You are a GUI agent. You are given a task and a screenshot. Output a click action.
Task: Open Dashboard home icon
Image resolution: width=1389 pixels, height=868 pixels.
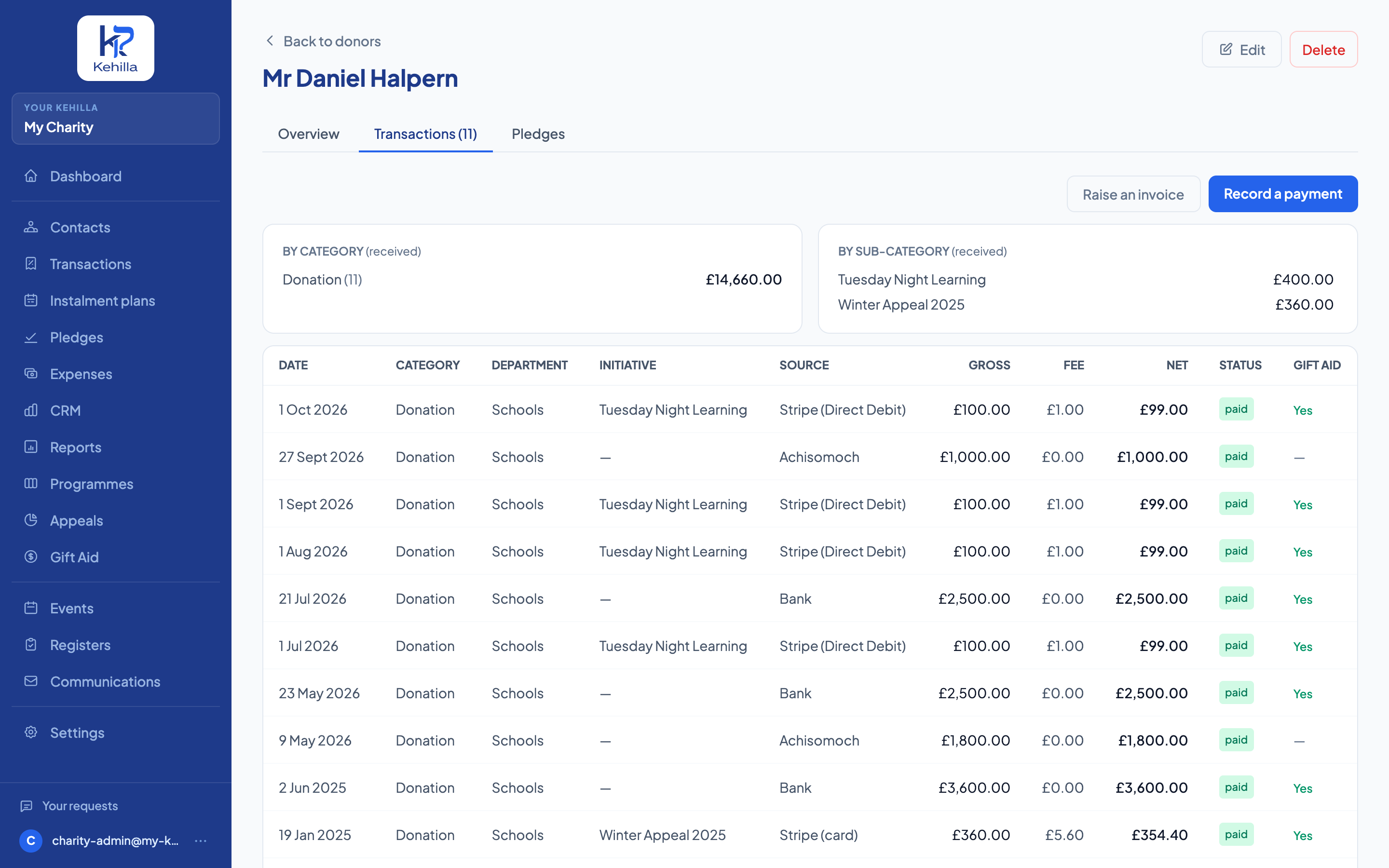31,176
